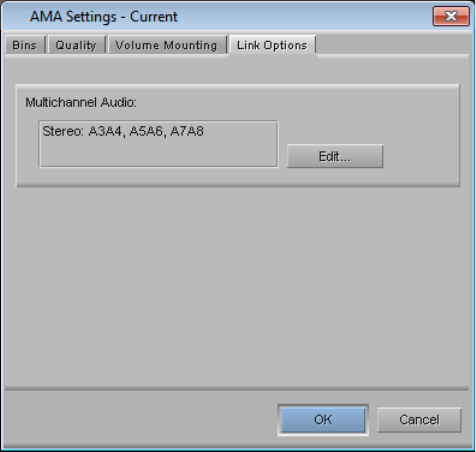Click the Multichannel Audio label
Image resolution: width=476 pixels, height=452 pixels.
click(x=81, y=102)
